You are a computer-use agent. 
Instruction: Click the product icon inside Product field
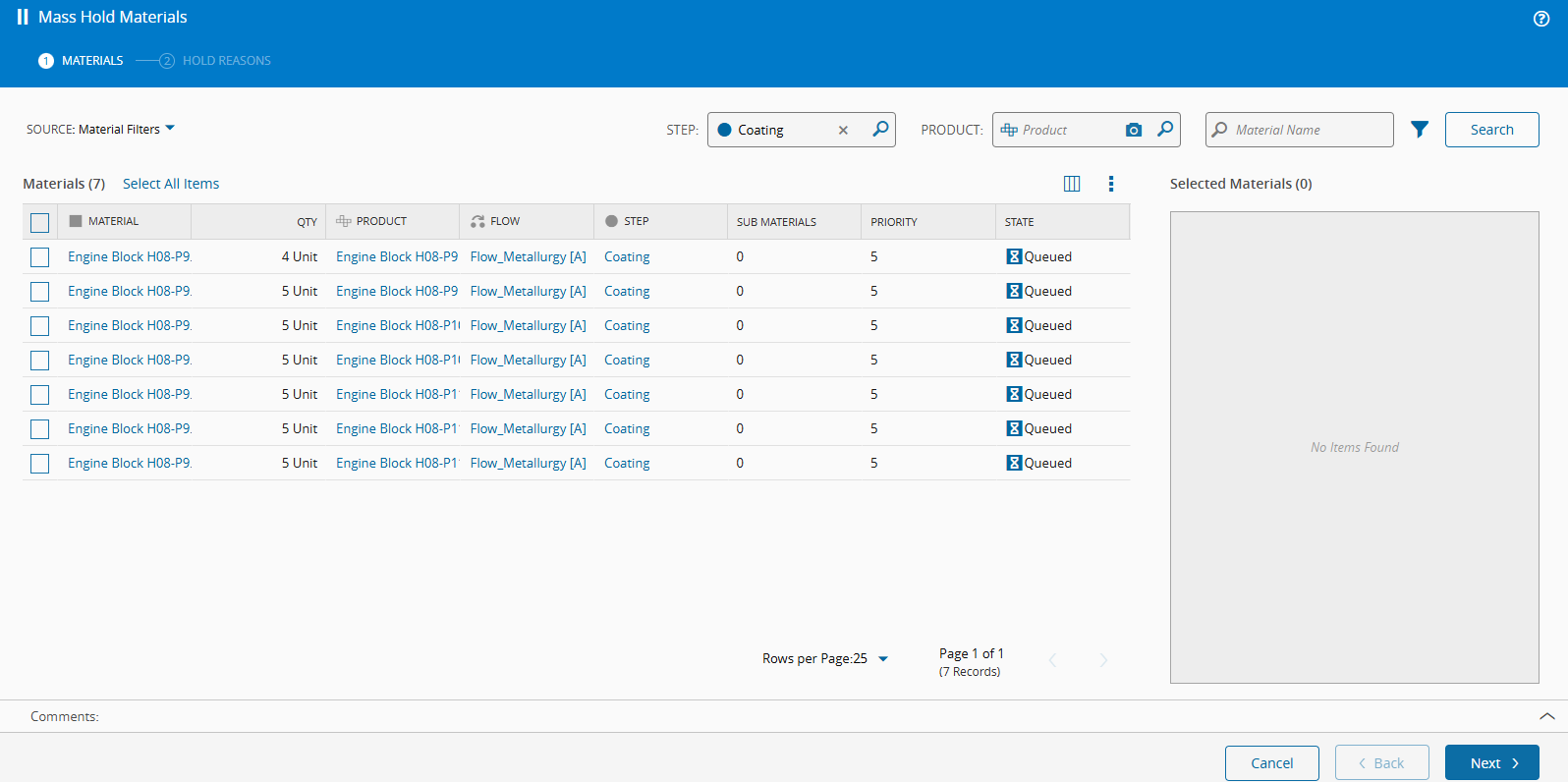(1009, 130)
